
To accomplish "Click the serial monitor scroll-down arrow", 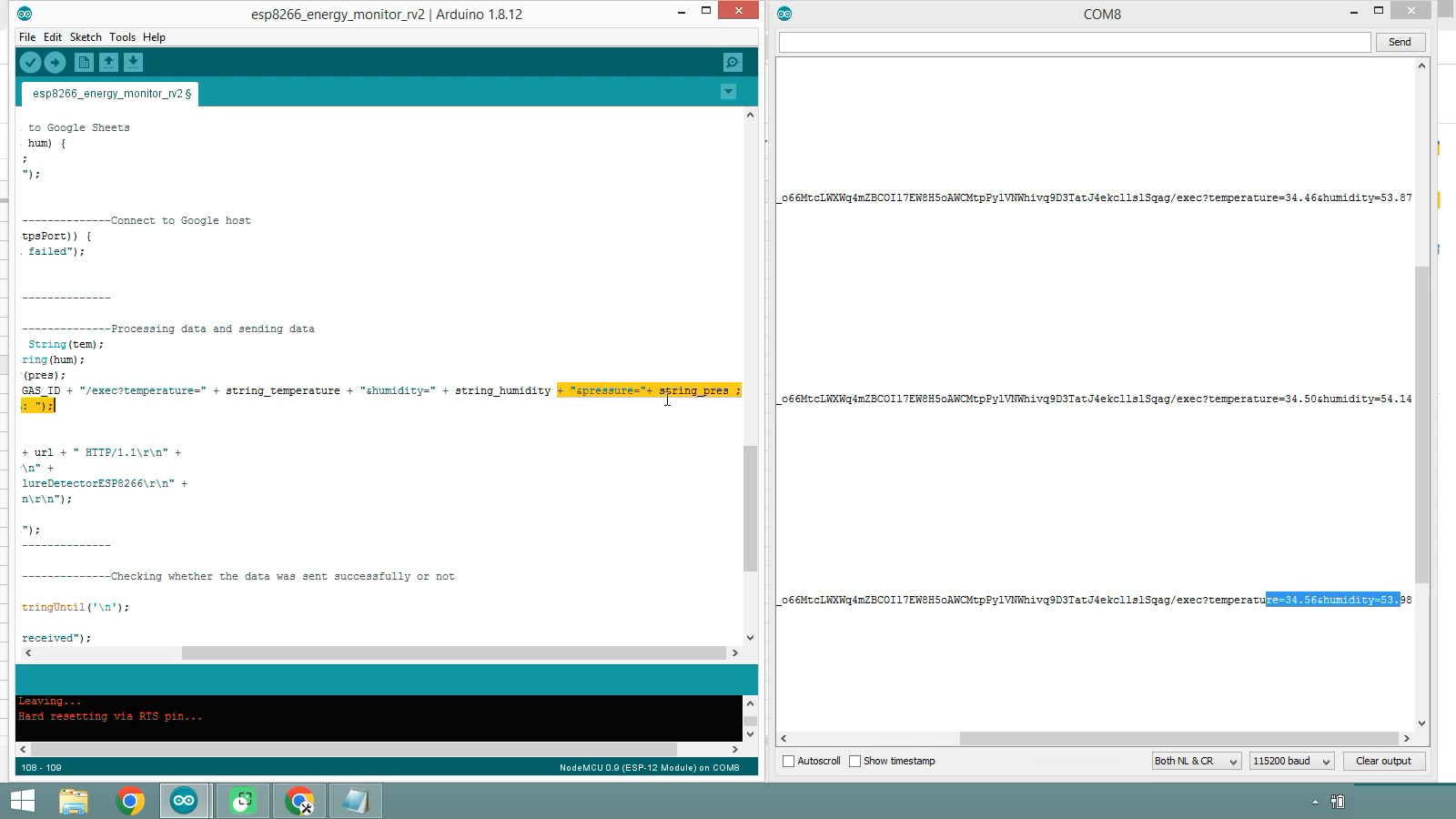I will [1422, 723].
